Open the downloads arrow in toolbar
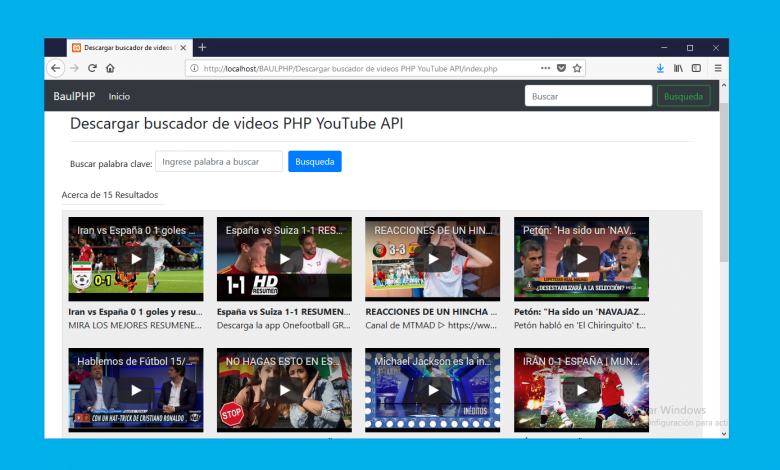Viewport: 780px width, 470px height. pos(660,68)
